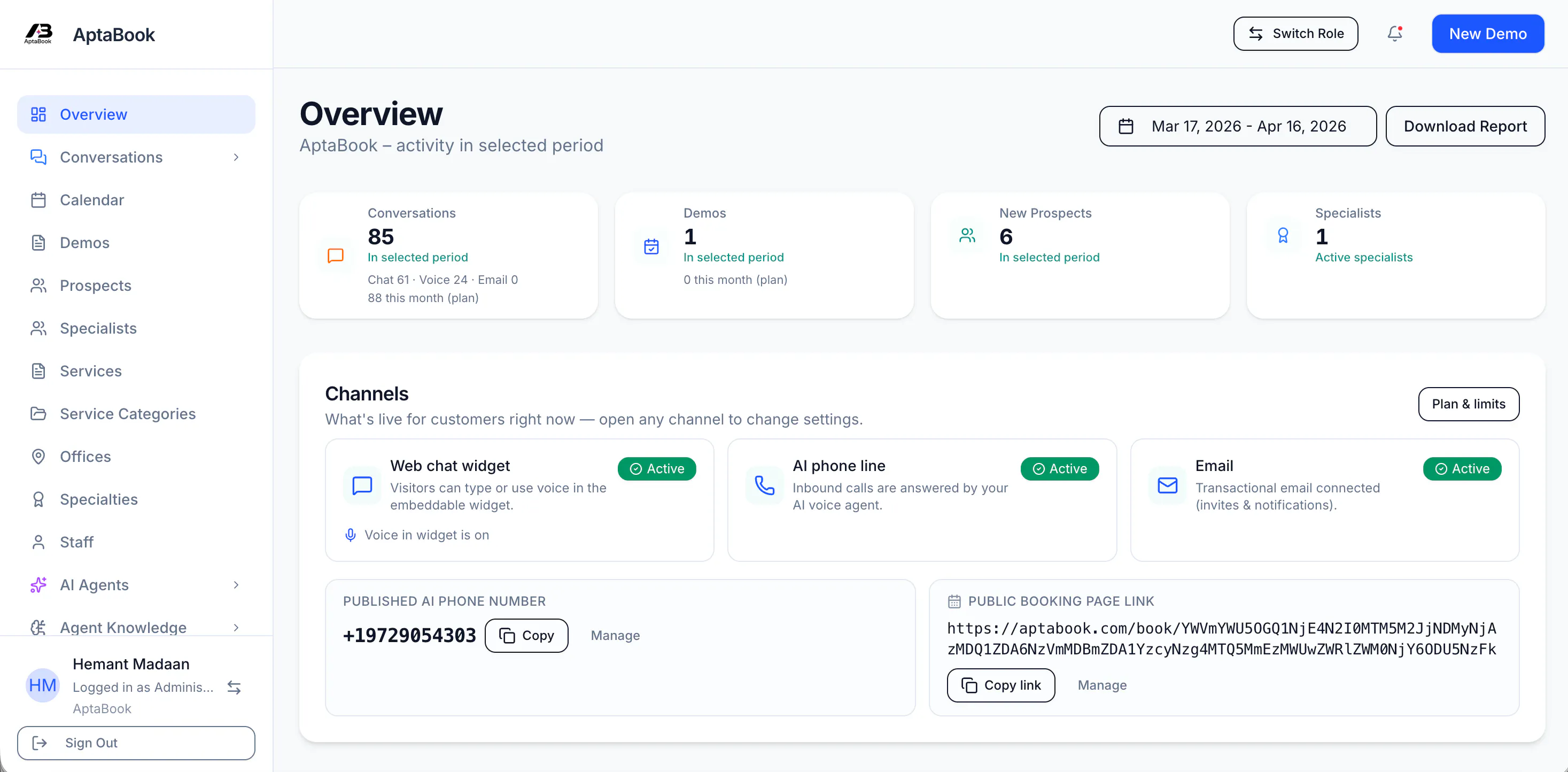
Task: Click the Web chat widget channel icon
Action: pos(362,485)
